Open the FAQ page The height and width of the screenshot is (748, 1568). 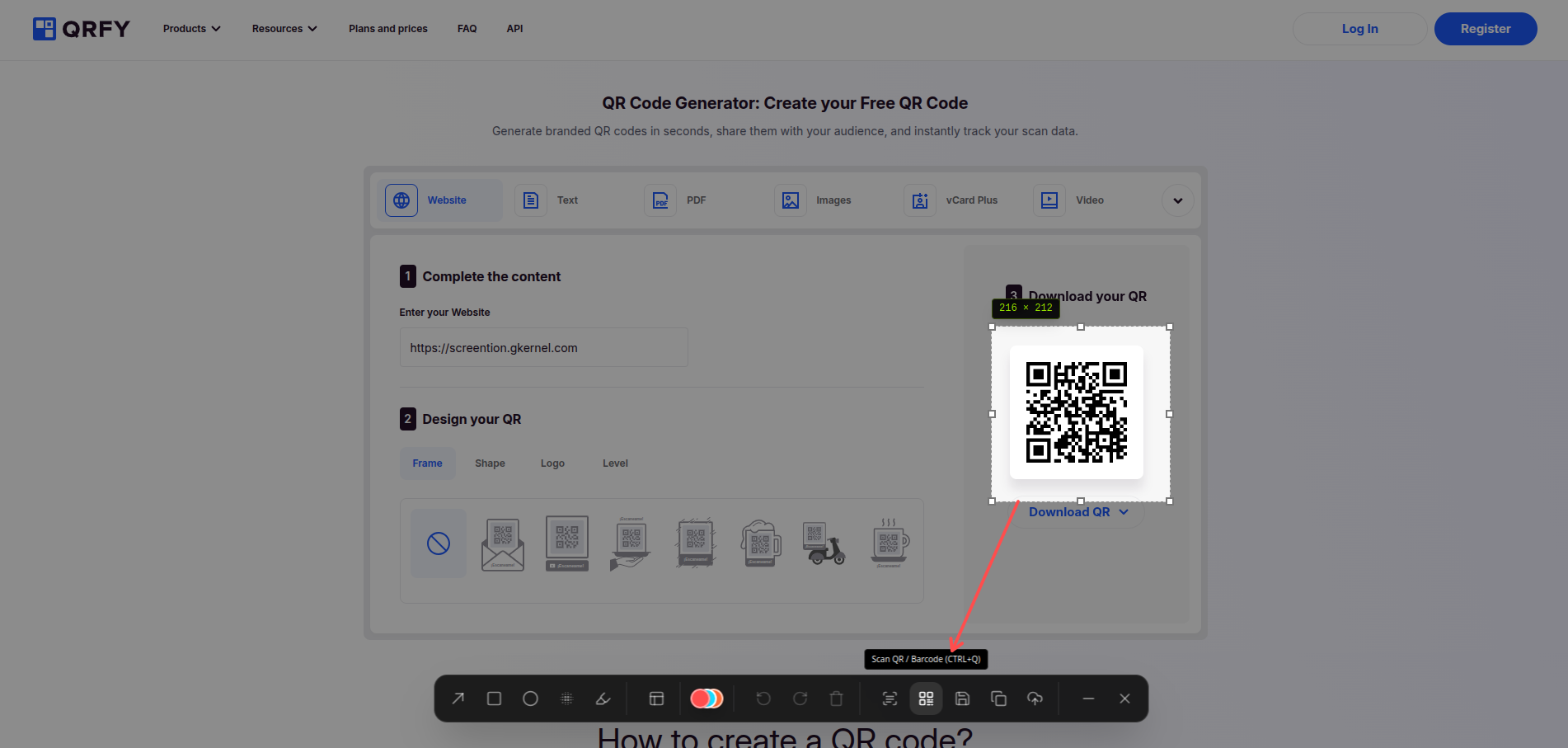467,29
